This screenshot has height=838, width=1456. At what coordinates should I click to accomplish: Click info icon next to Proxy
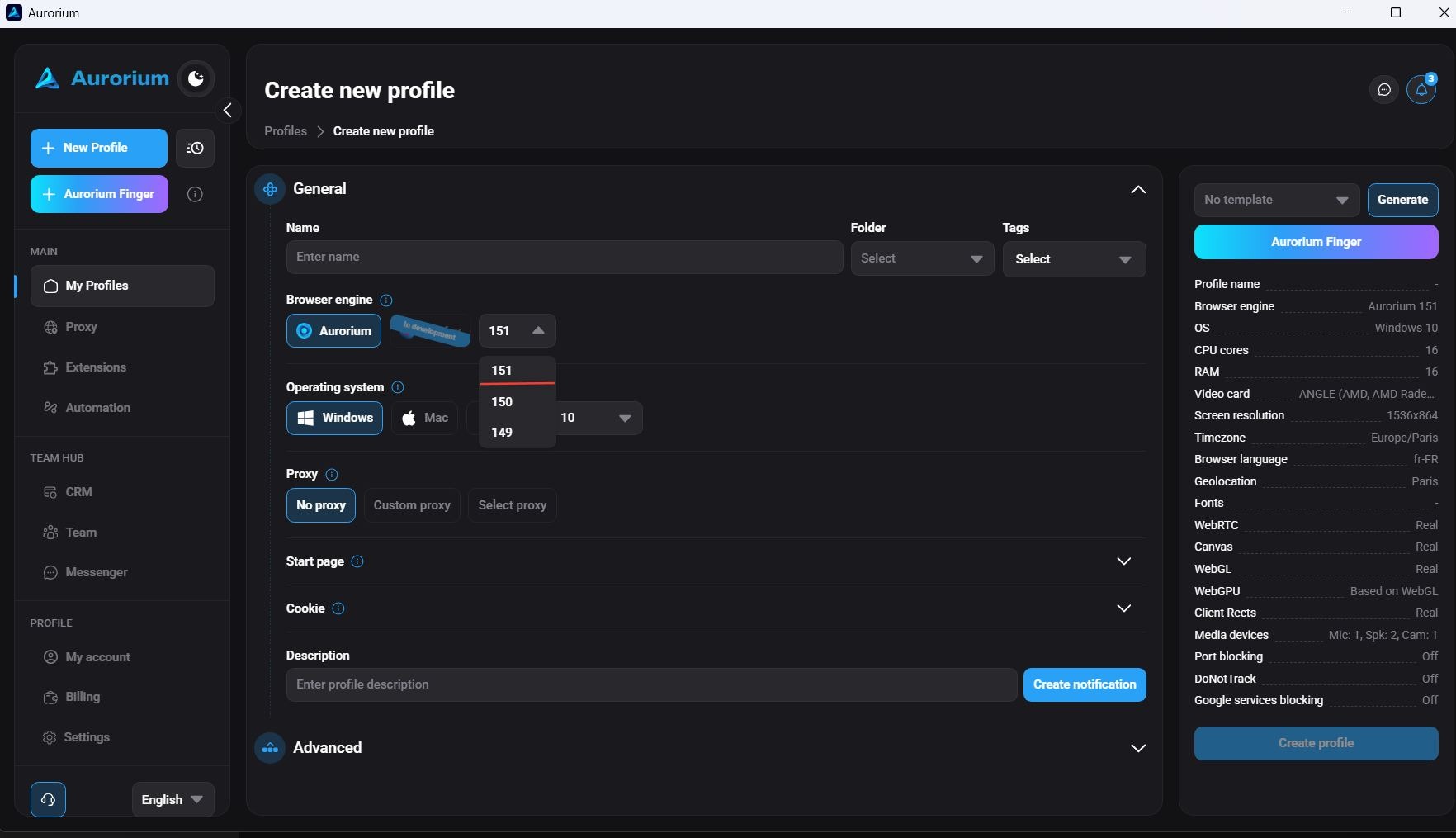pyautogui.click(x=332, y=474)
